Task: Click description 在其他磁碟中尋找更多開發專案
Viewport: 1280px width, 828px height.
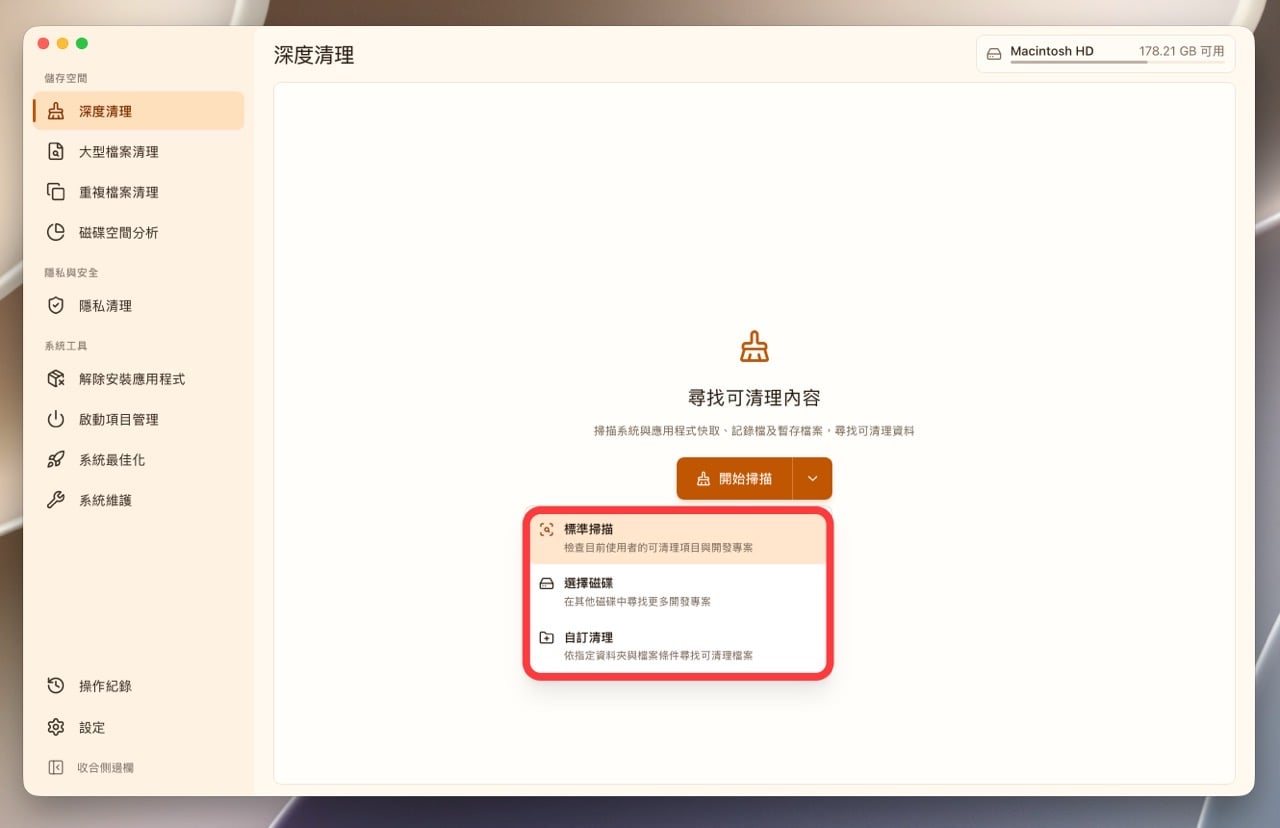Action: coord(637,602)
